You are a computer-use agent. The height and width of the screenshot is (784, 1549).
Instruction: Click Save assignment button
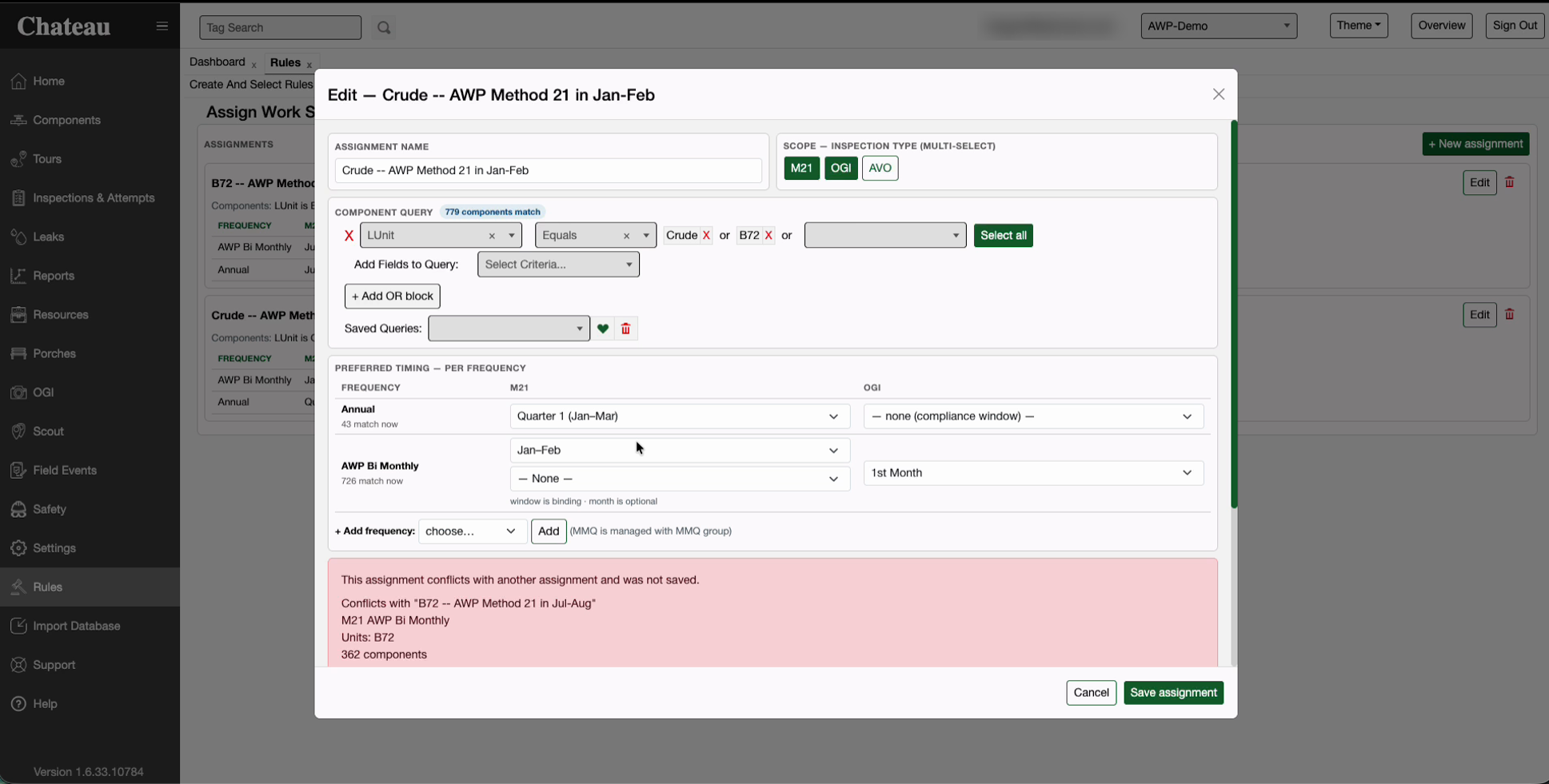pos(1173,693)
